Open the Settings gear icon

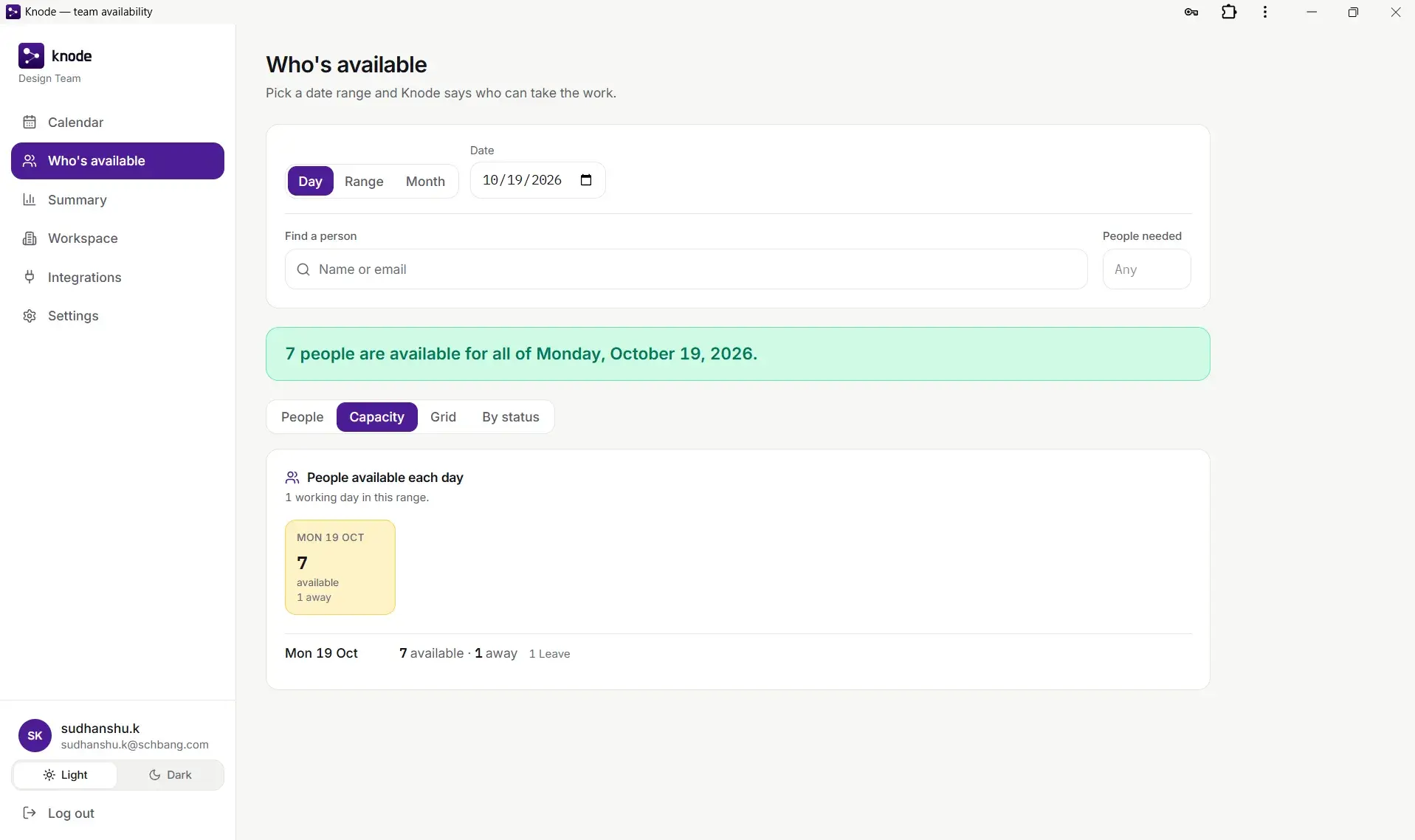click(30, 316)
